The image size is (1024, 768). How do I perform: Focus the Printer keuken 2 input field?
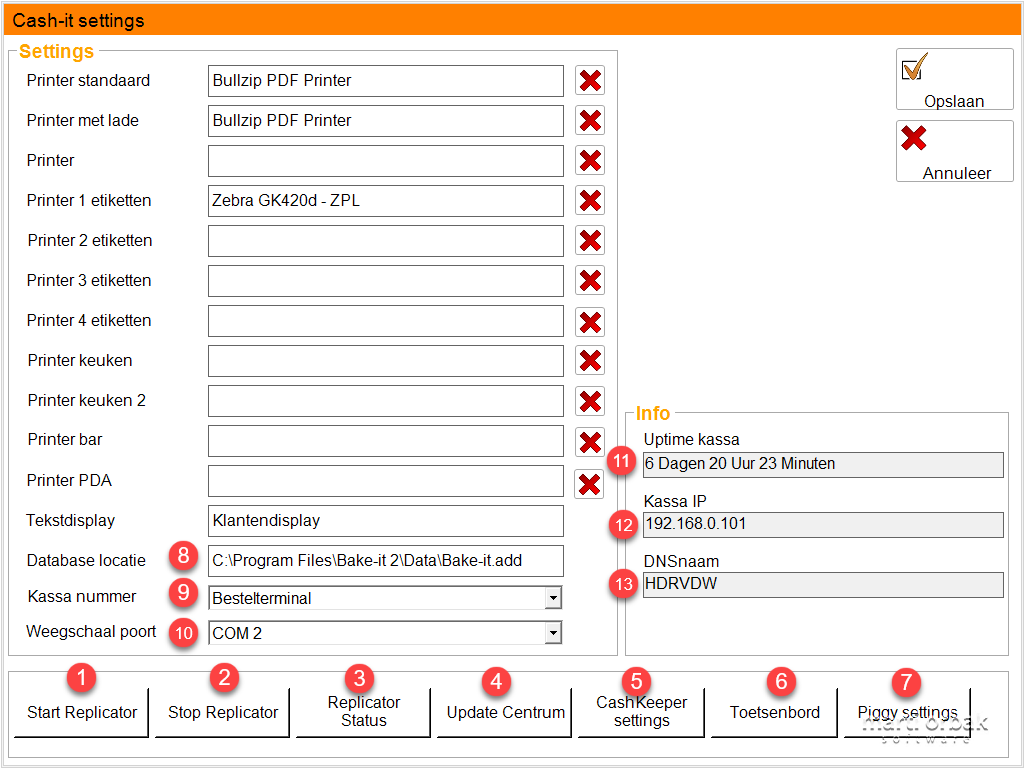coord(386,400)
